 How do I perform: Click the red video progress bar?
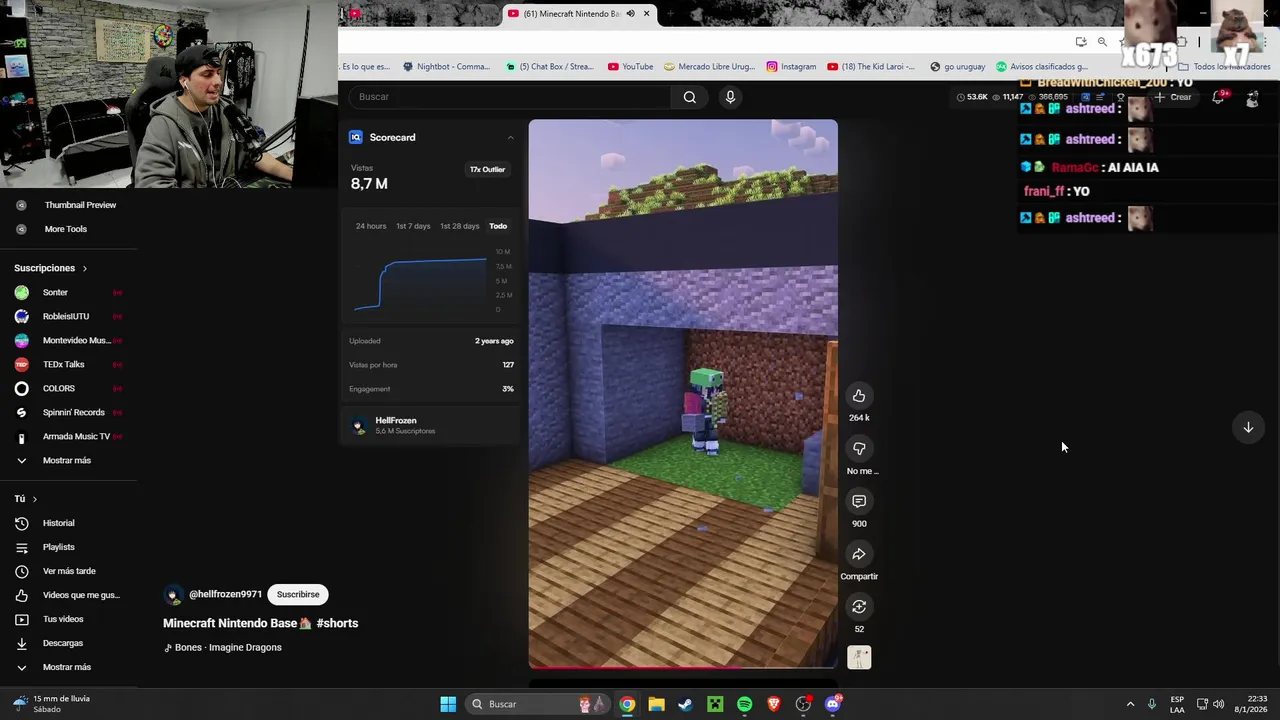point(682,666)
